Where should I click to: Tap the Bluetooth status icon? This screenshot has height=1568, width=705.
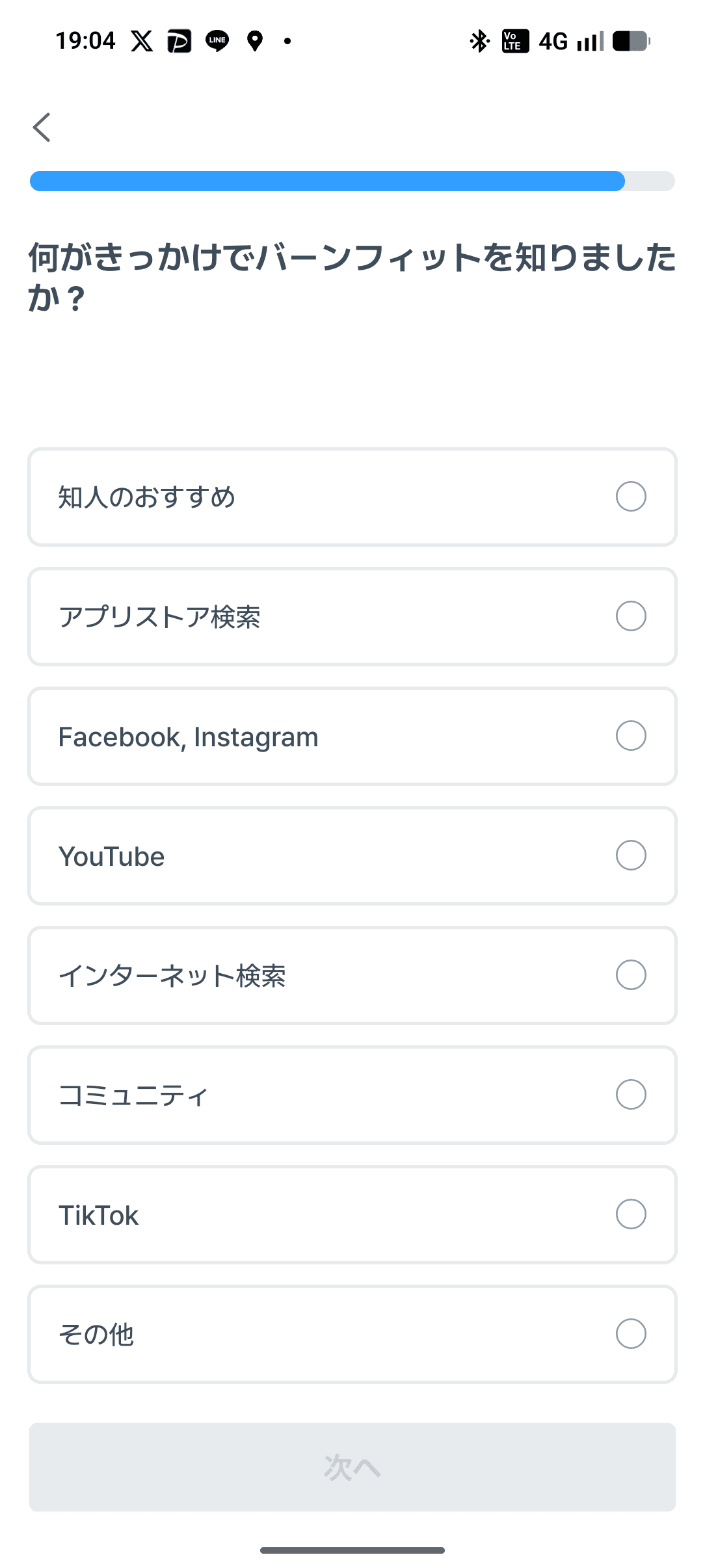click(x=479, y=41)
